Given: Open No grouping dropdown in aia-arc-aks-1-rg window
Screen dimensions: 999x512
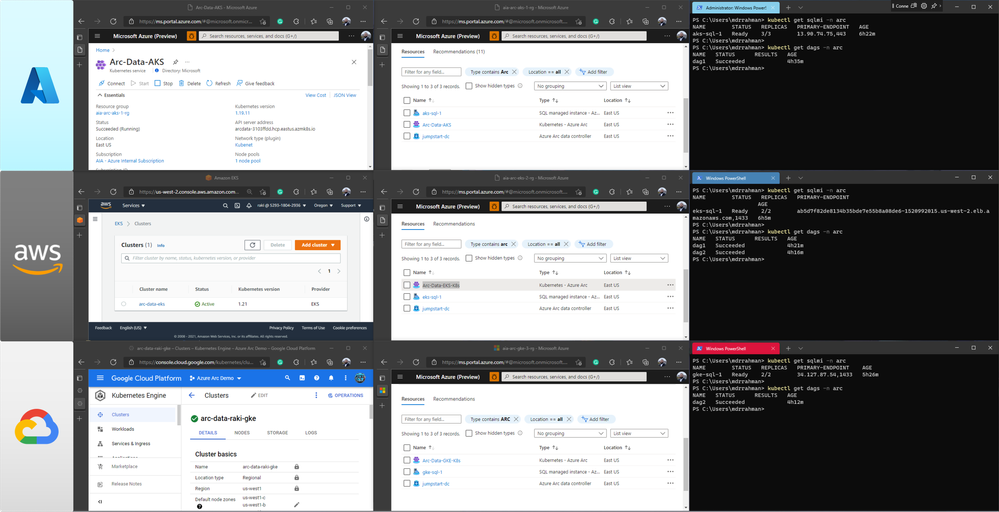Looking at the screenshot, I should coord(570,86).
